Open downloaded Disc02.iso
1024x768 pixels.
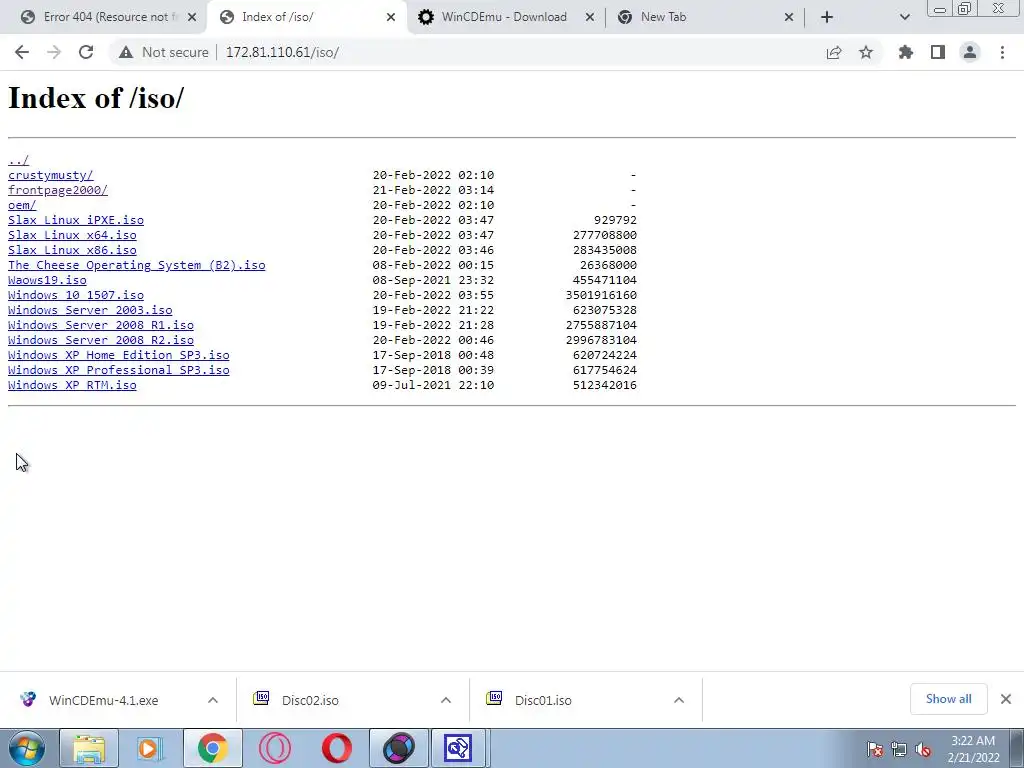pos(310,700)
